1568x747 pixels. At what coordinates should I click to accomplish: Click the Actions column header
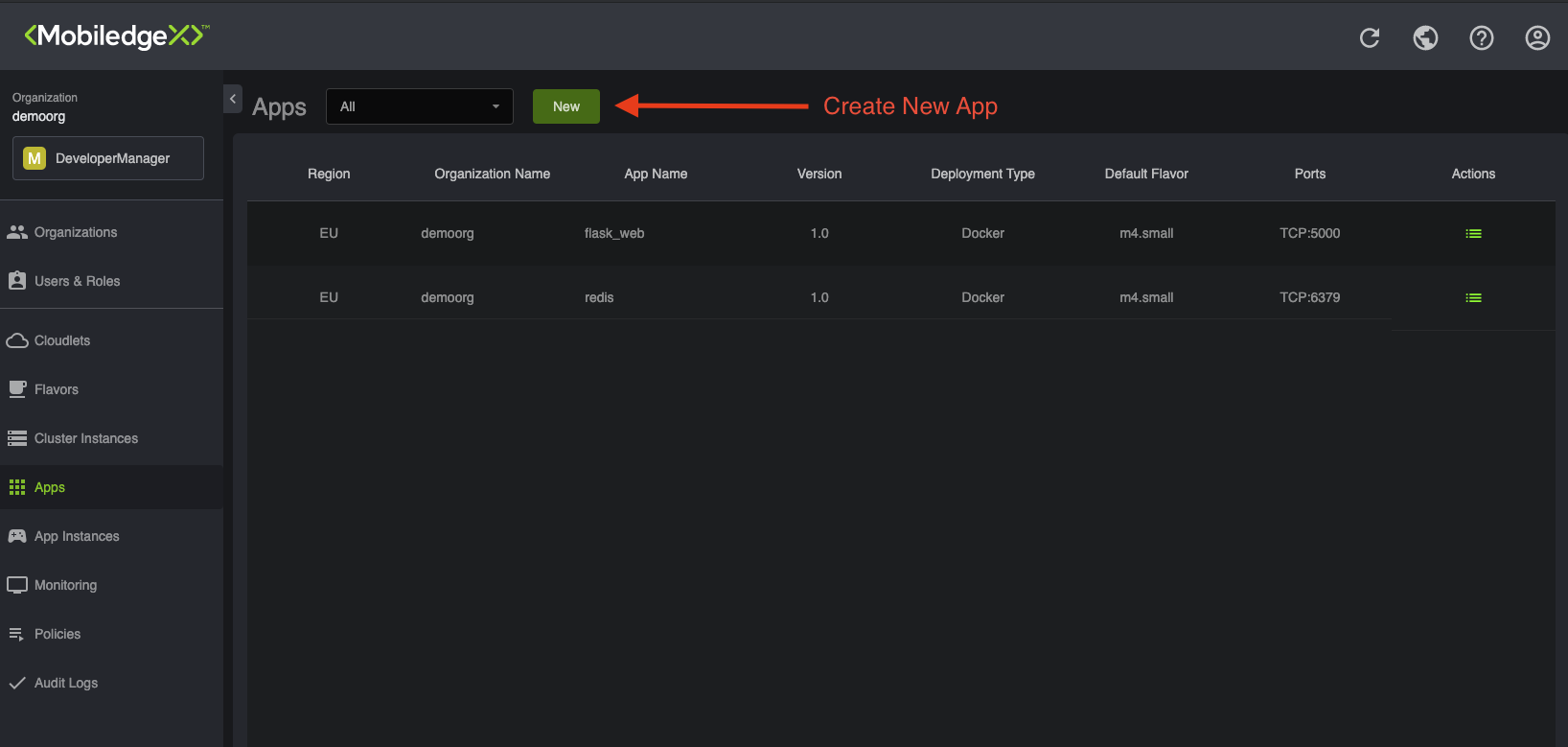(1473, 174)
